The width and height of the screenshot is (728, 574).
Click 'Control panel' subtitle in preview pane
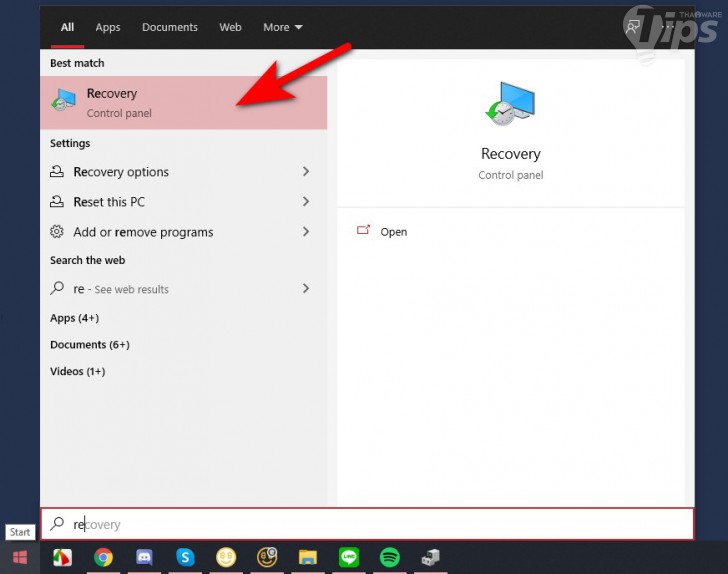510,175
